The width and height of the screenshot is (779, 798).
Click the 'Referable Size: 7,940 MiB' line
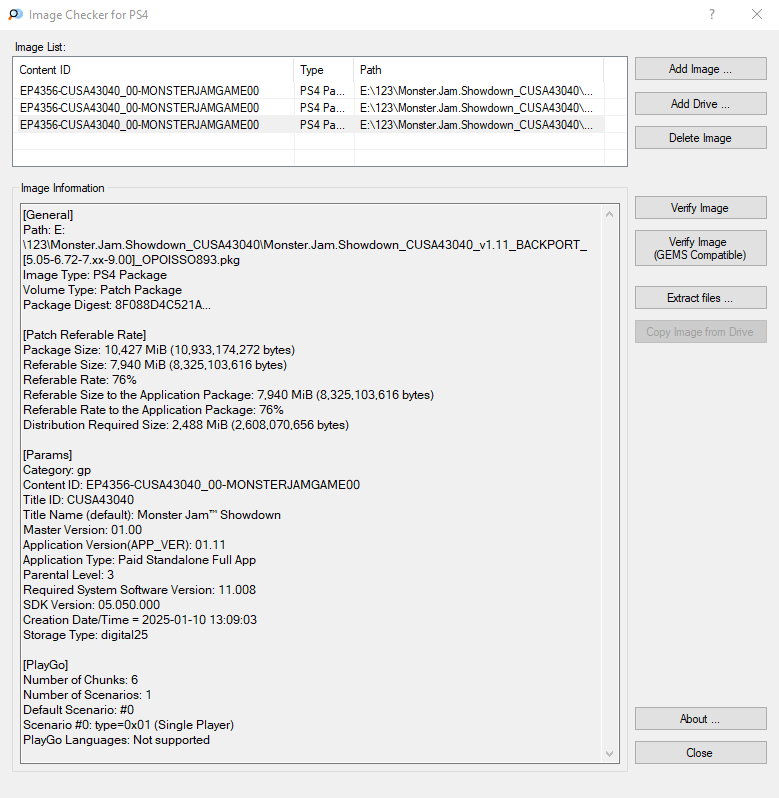pyautogui.click(x=155, y=365)
